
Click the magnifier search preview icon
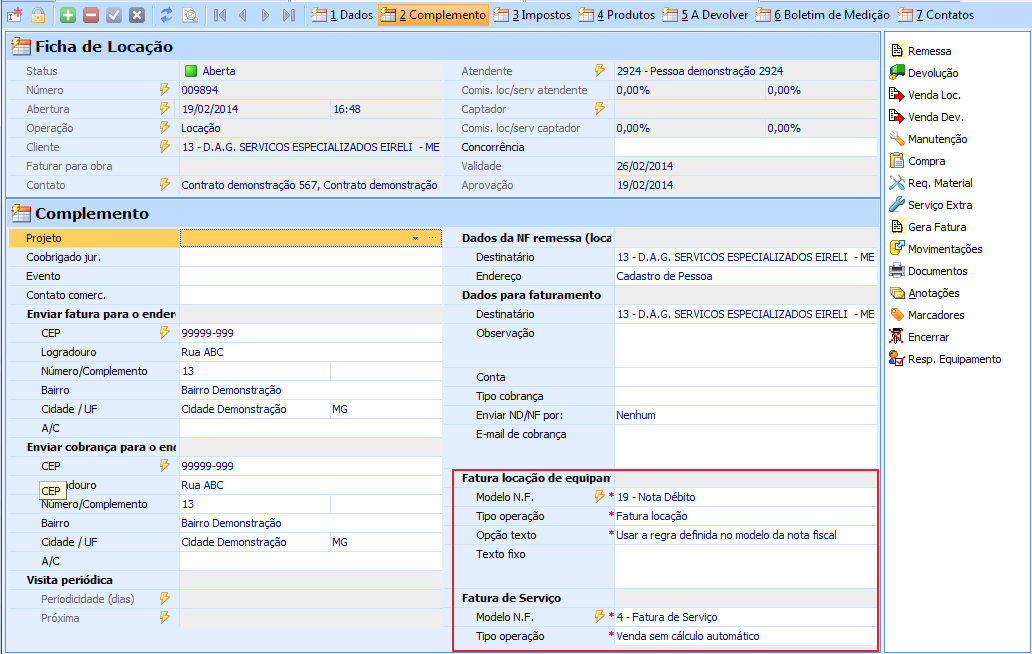pyautogui.click(x=190, y=14)
